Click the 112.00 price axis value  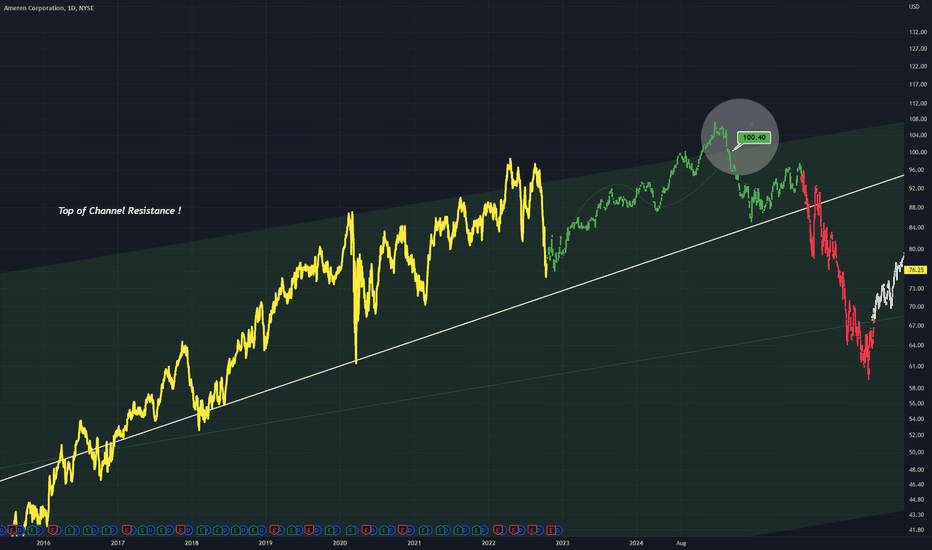[x=918, y=103]
